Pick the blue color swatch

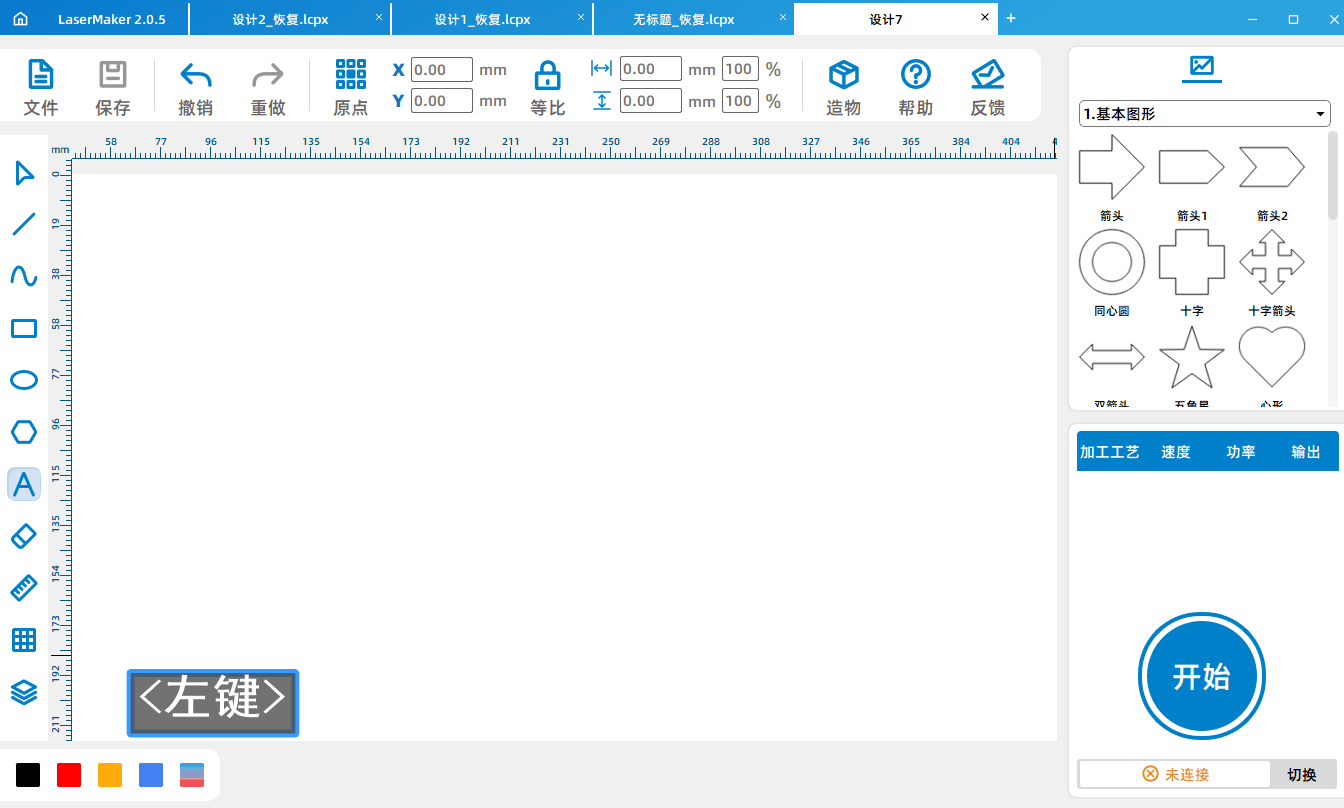click(x=151, y=775)
